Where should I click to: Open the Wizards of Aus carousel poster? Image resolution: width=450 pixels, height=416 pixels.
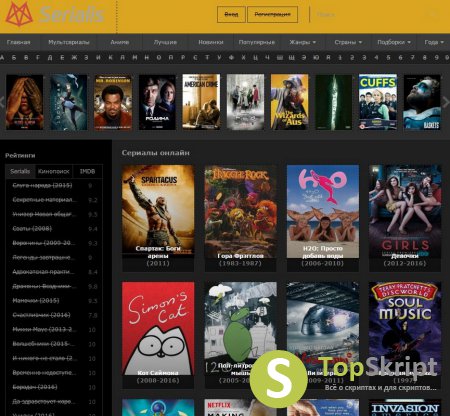(x=289, y=102)
